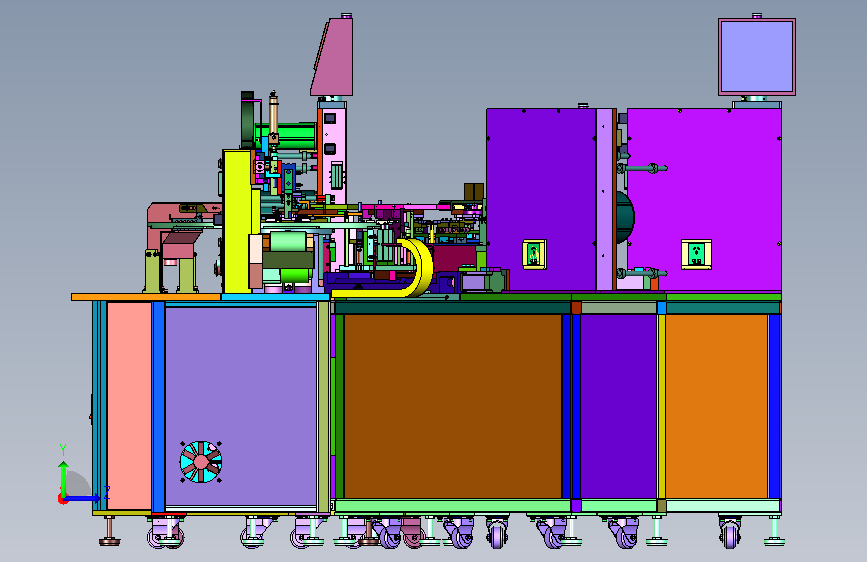The width and height of the screenshot is (867, 562).
Task: Select the pink angled monitor housing seen side-on
Action: pyautogui.click(x=333, y=56)
